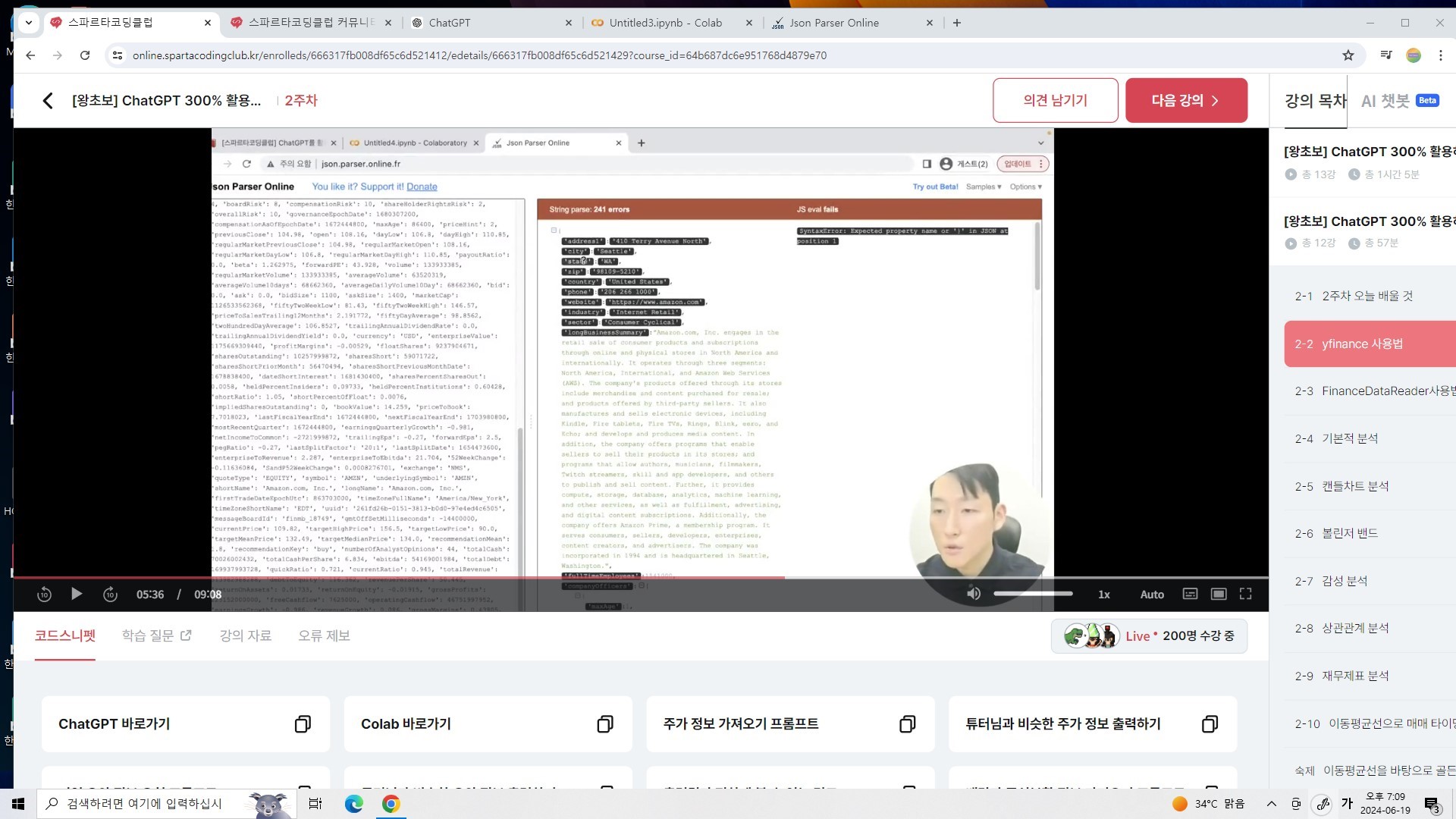The height and width of the screenshot is (819, 1456).
Task: Open lecture 2-4 기본적 분석
Action: 1370,439
